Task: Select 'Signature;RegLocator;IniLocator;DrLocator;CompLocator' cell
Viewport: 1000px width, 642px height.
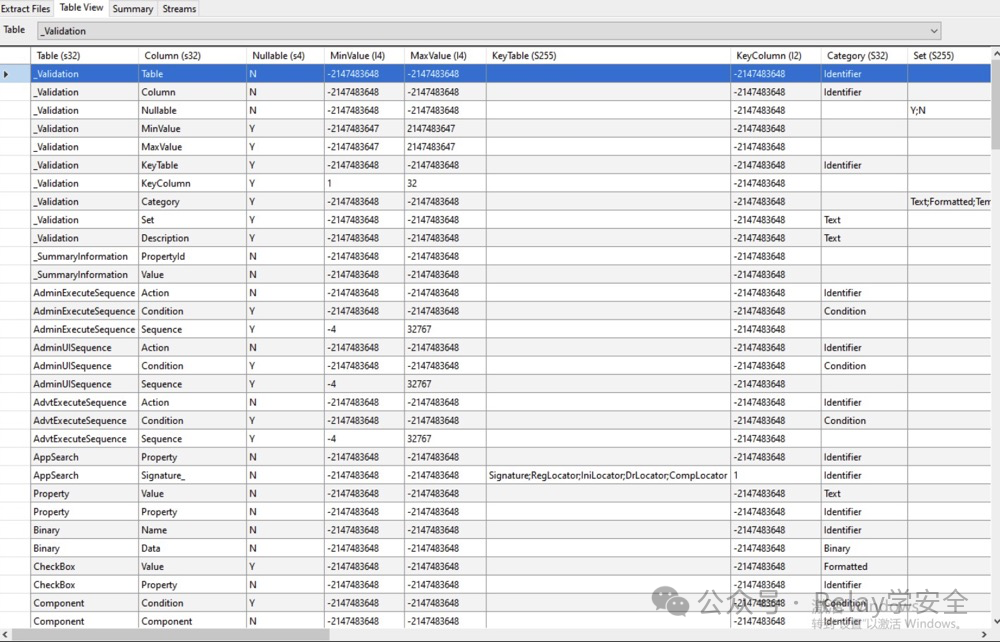Action: tap(608, 476)
